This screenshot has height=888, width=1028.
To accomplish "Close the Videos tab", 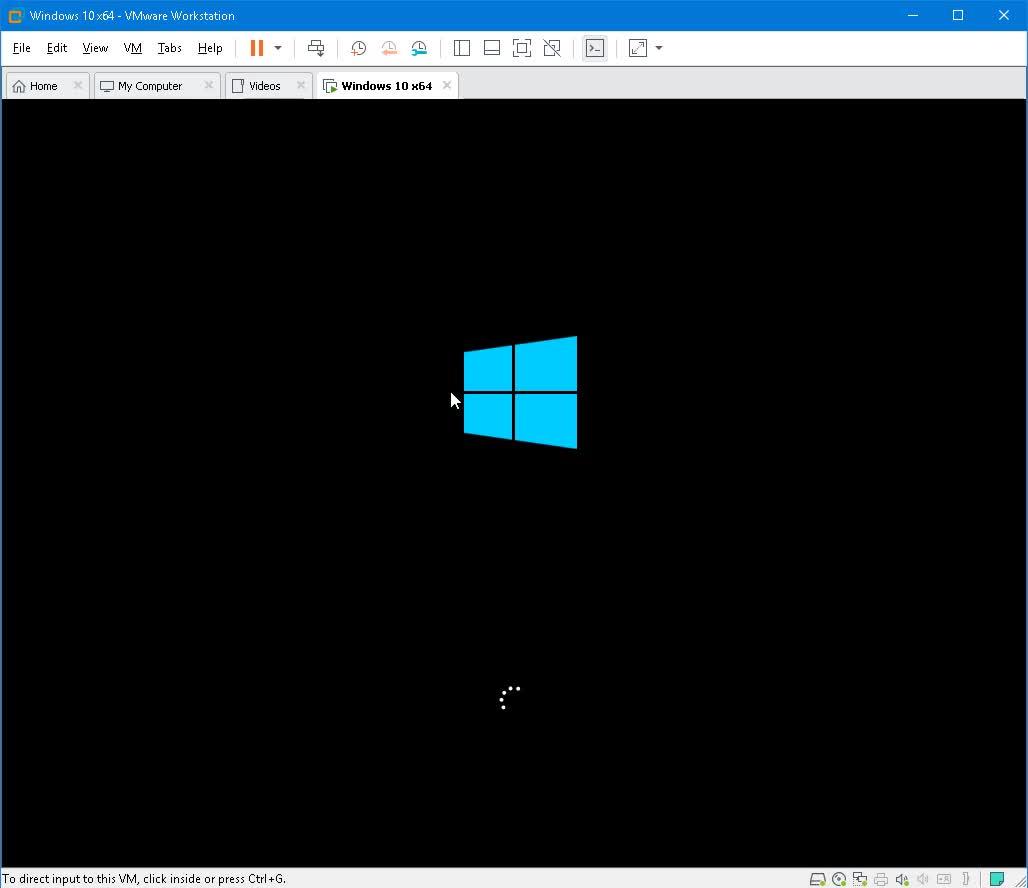I will click(301, 85).
